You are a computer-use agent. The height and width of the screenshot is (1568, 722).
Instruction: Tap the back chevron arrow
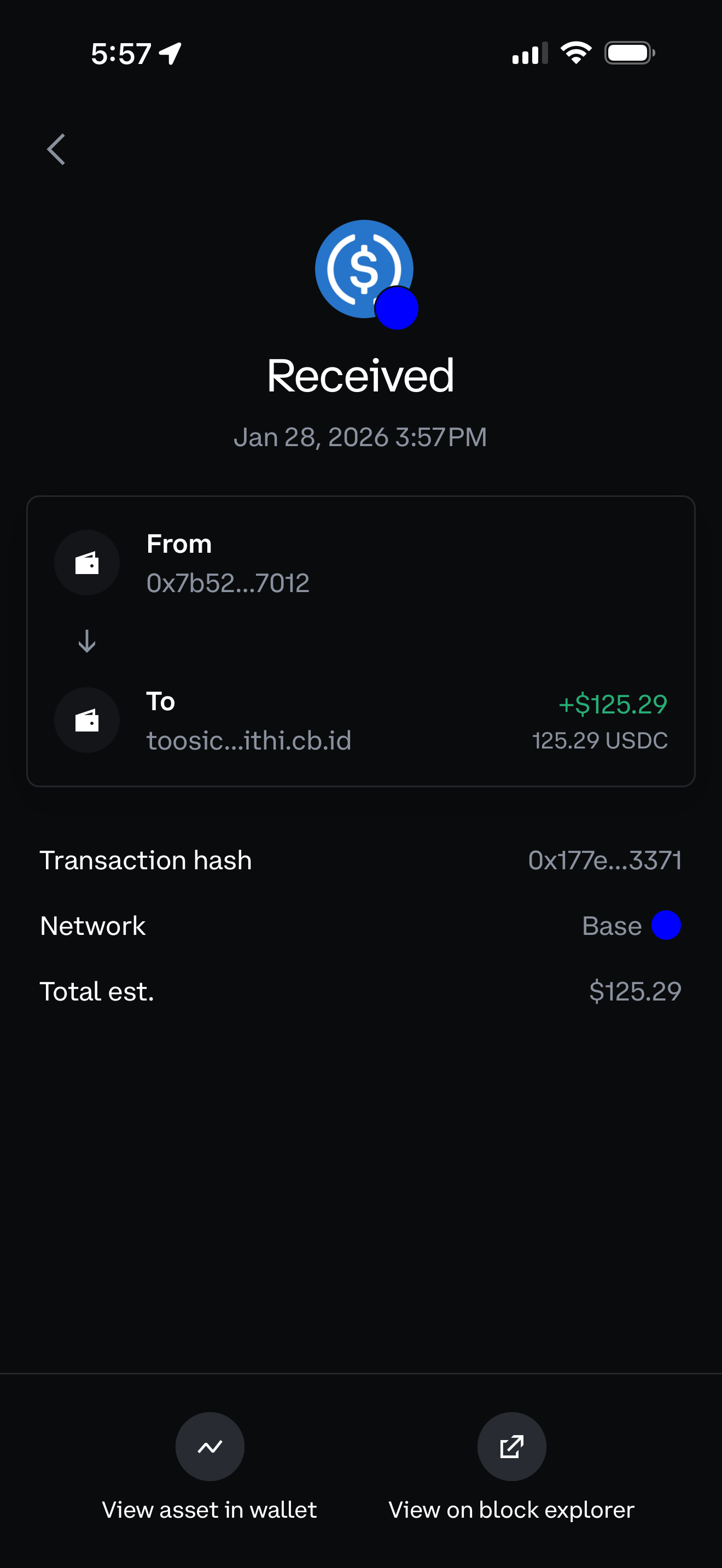coord(56,149)
